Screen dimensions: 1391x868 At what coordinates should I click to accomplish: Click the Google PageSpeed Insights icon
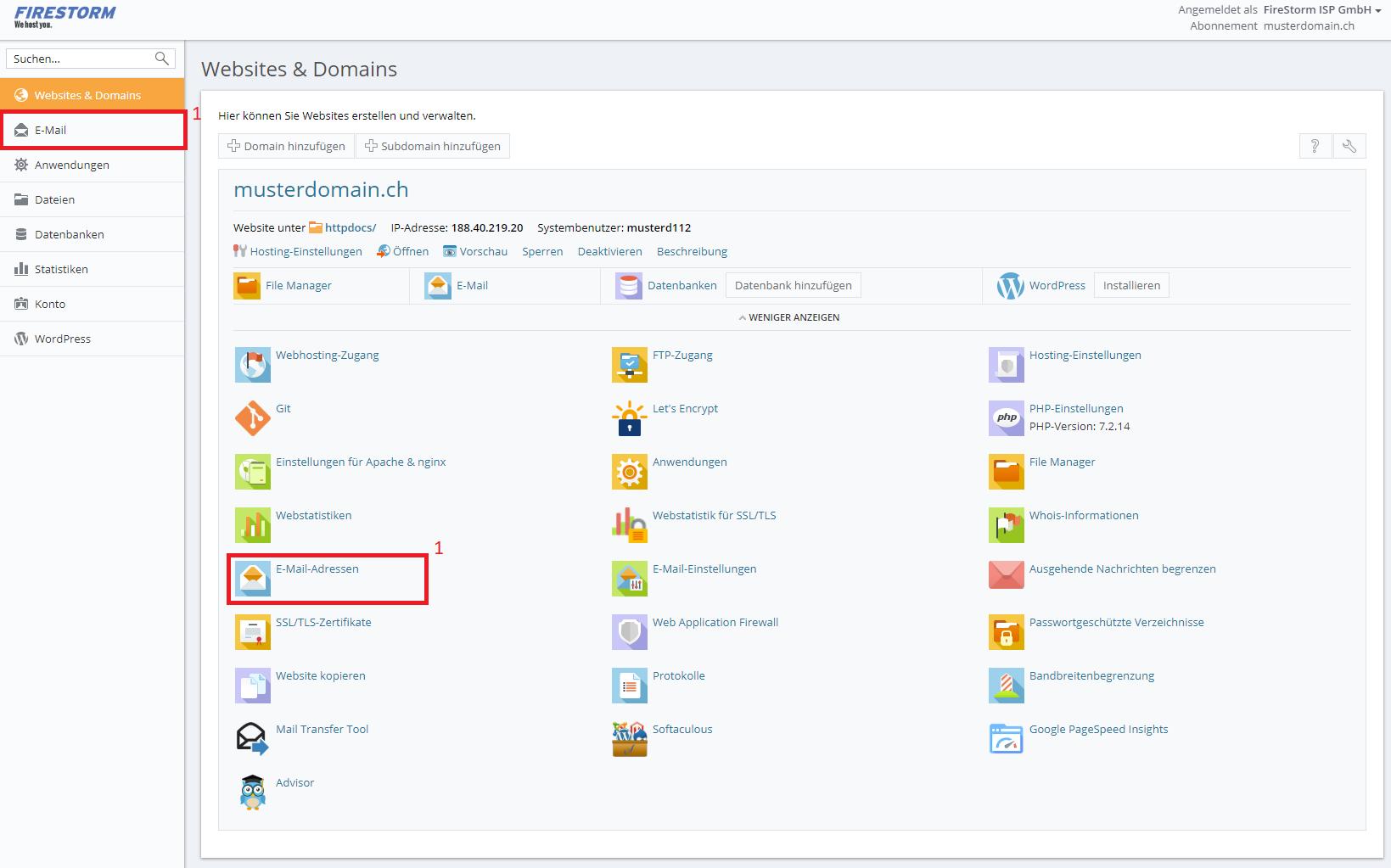1006,739
